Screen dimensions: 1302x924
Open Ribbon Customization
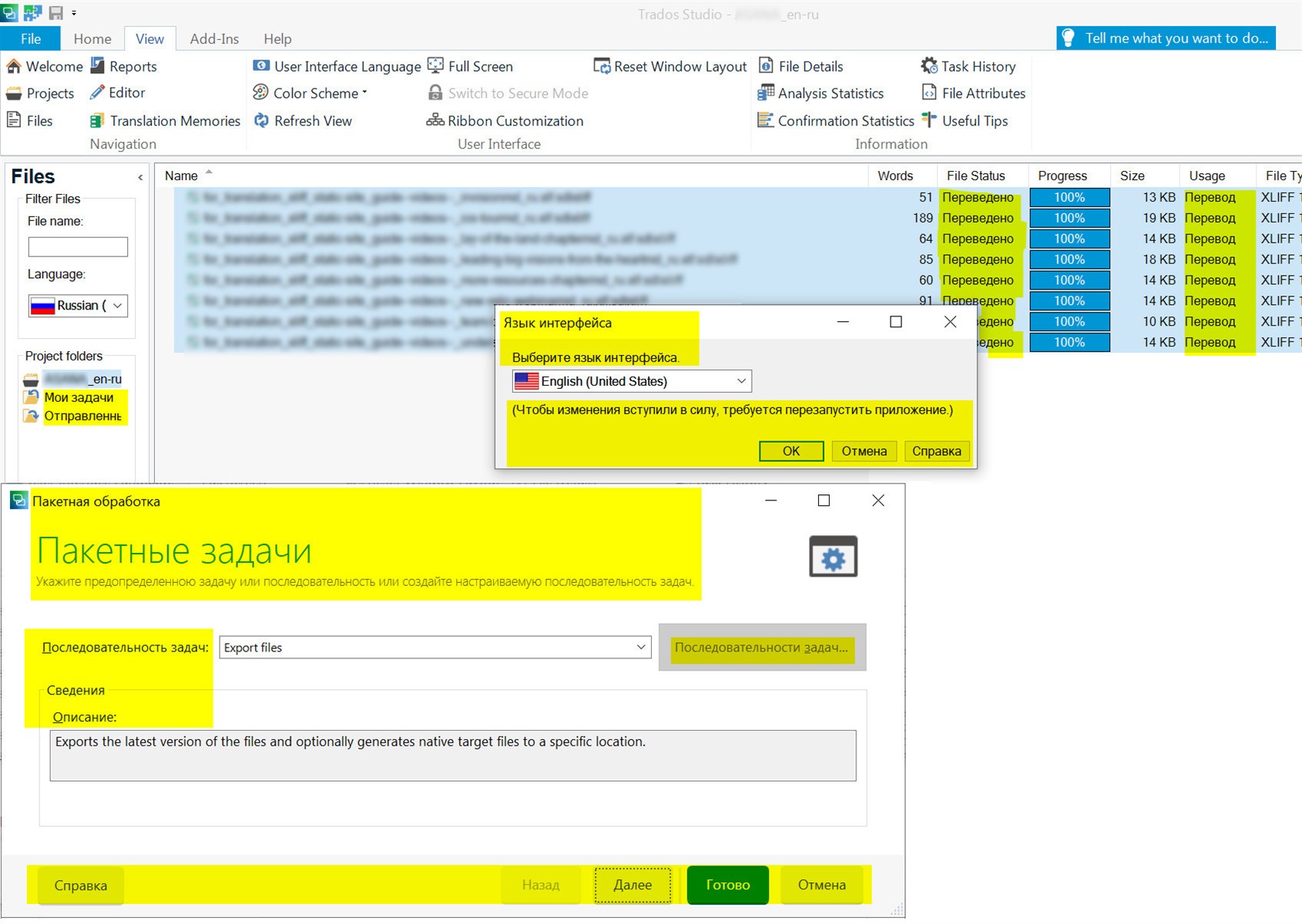coord(505,121)
